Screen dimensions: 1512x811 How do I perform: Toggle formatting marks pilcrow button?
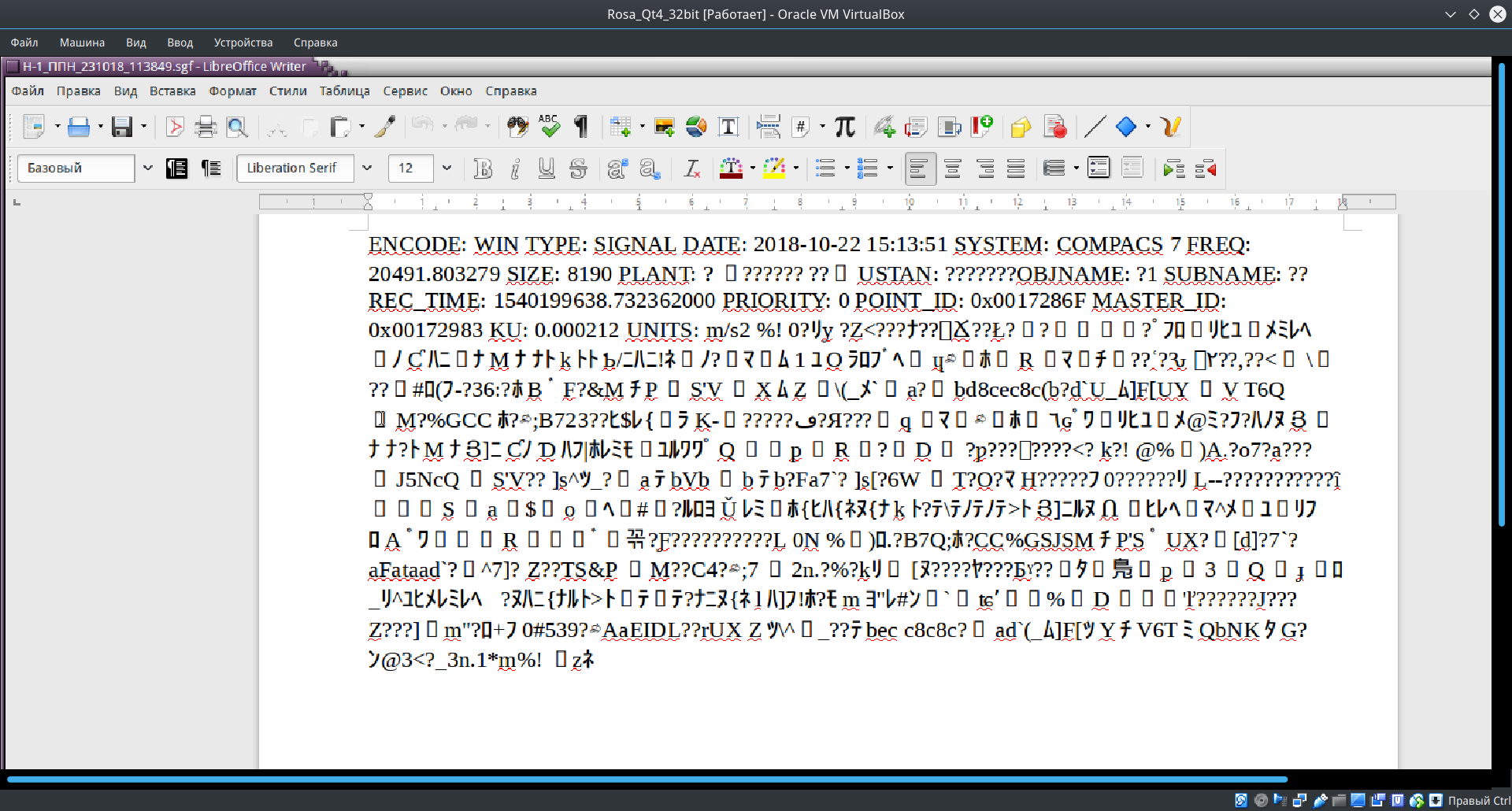pos(581,127)
